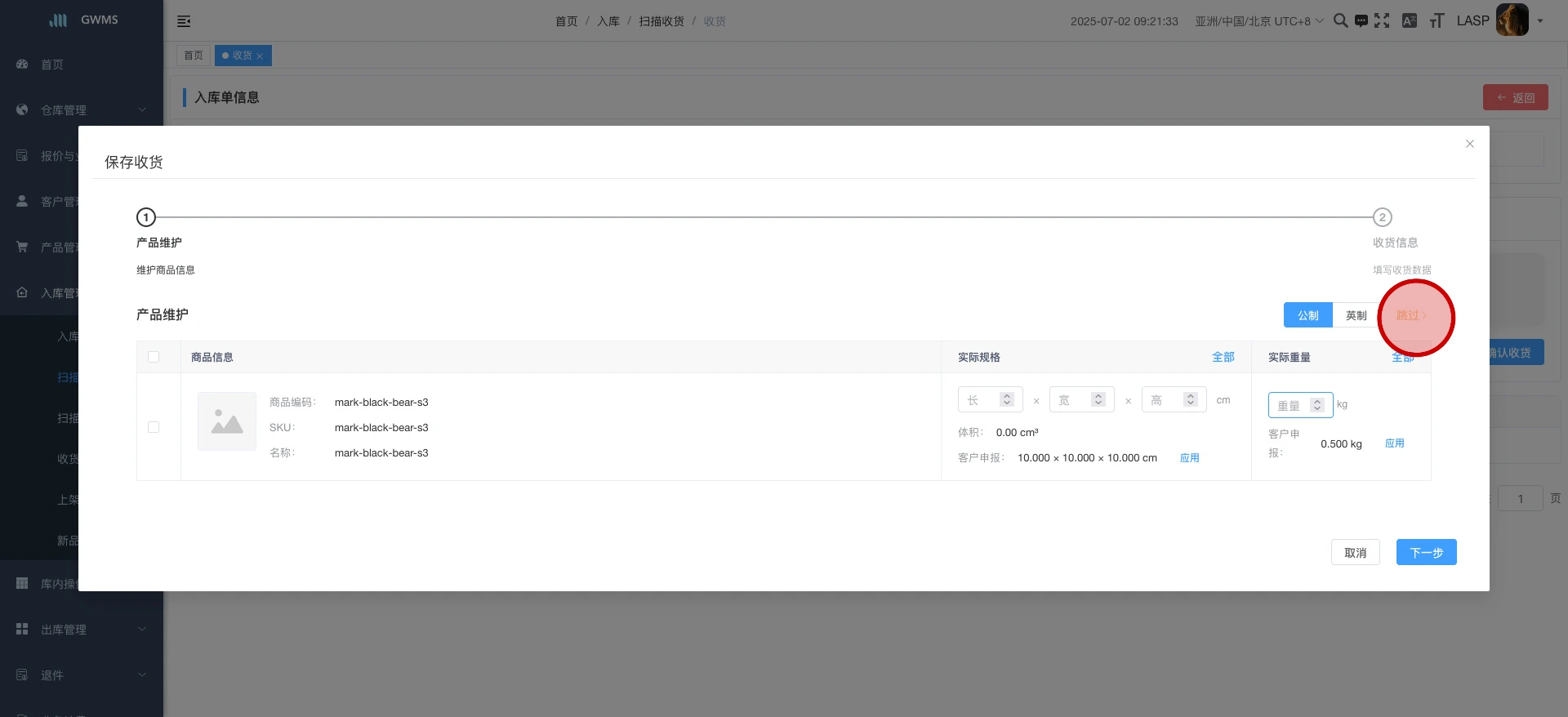Select 公制 metric unit option
The image size is (1568, 717).
point(1307,315)
